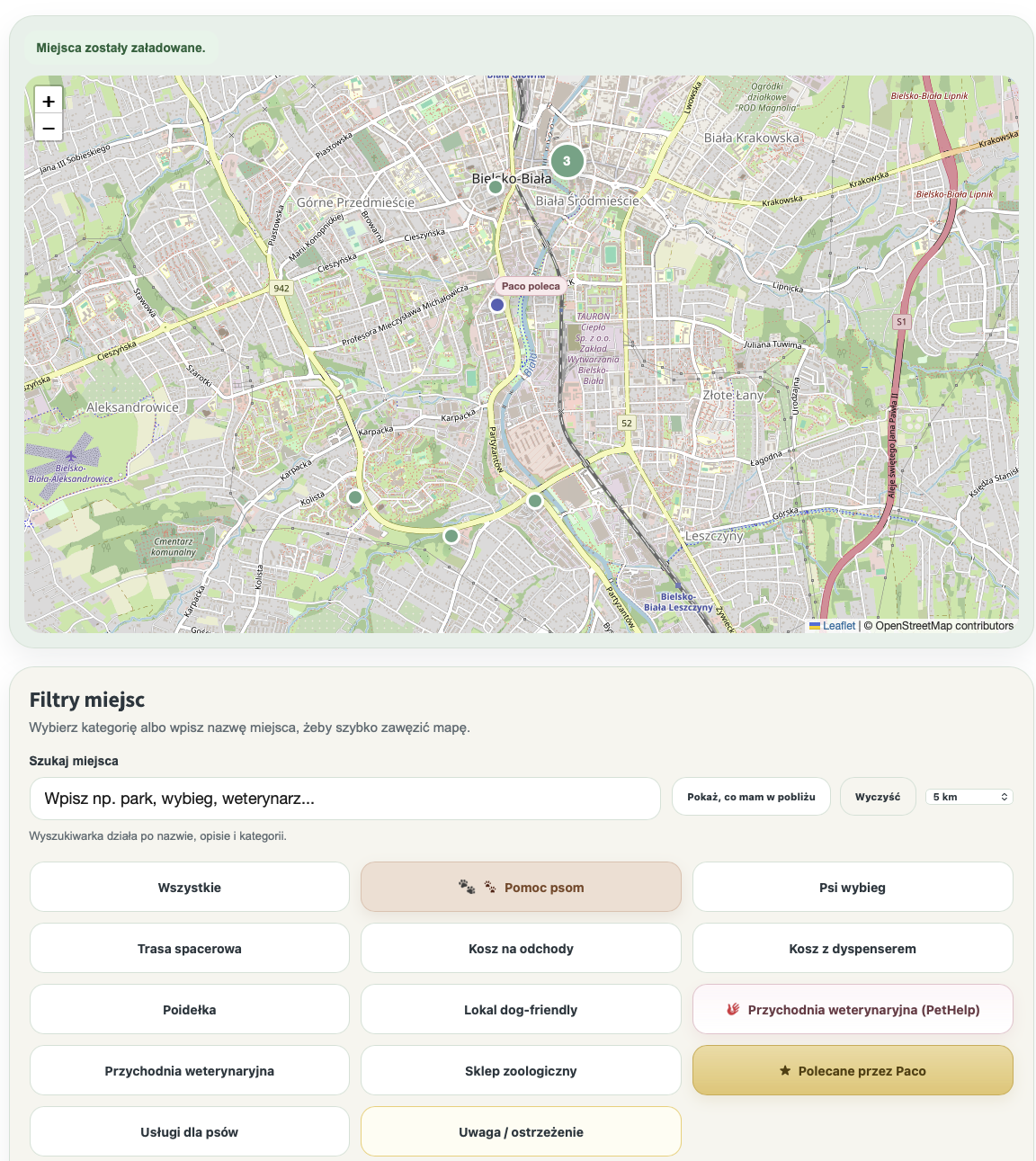Image resolution: width=1036 pixels, height=1161 pixels.
Task: Select the Trasa spacerowa filter
Action: point(190,949)
